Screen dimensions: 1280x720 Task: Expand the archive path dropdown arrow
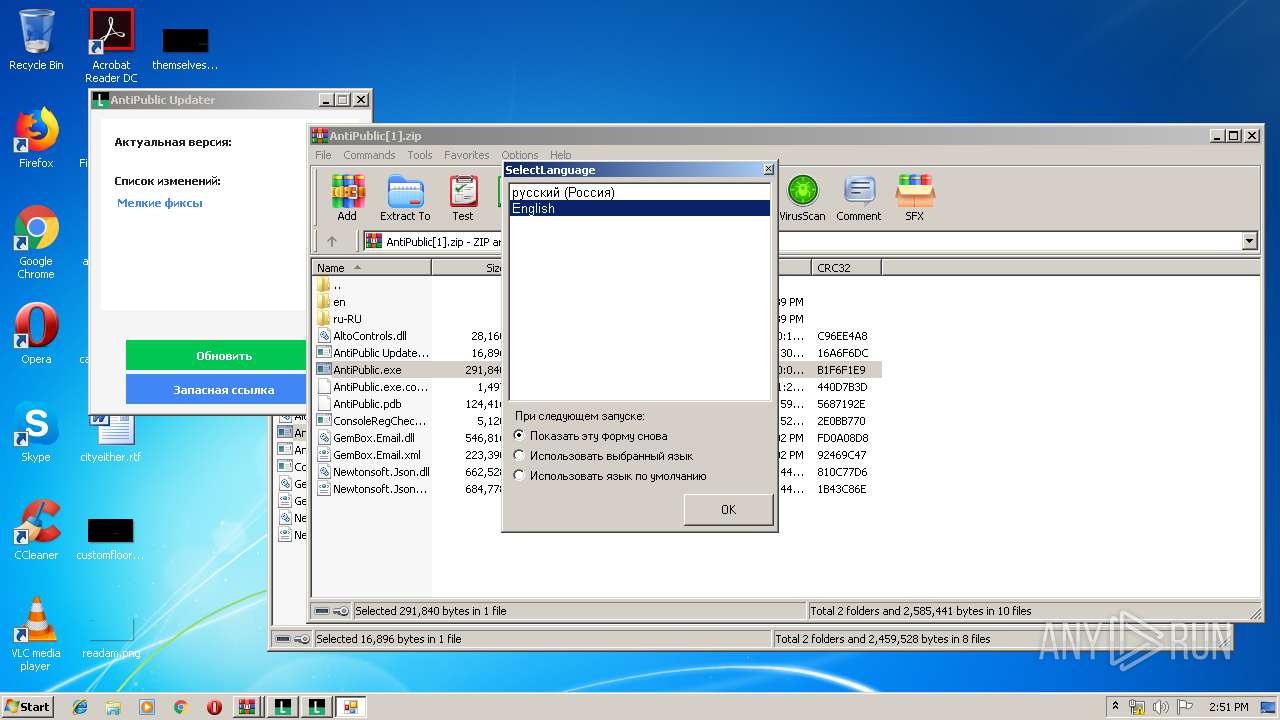(1249, 241)
